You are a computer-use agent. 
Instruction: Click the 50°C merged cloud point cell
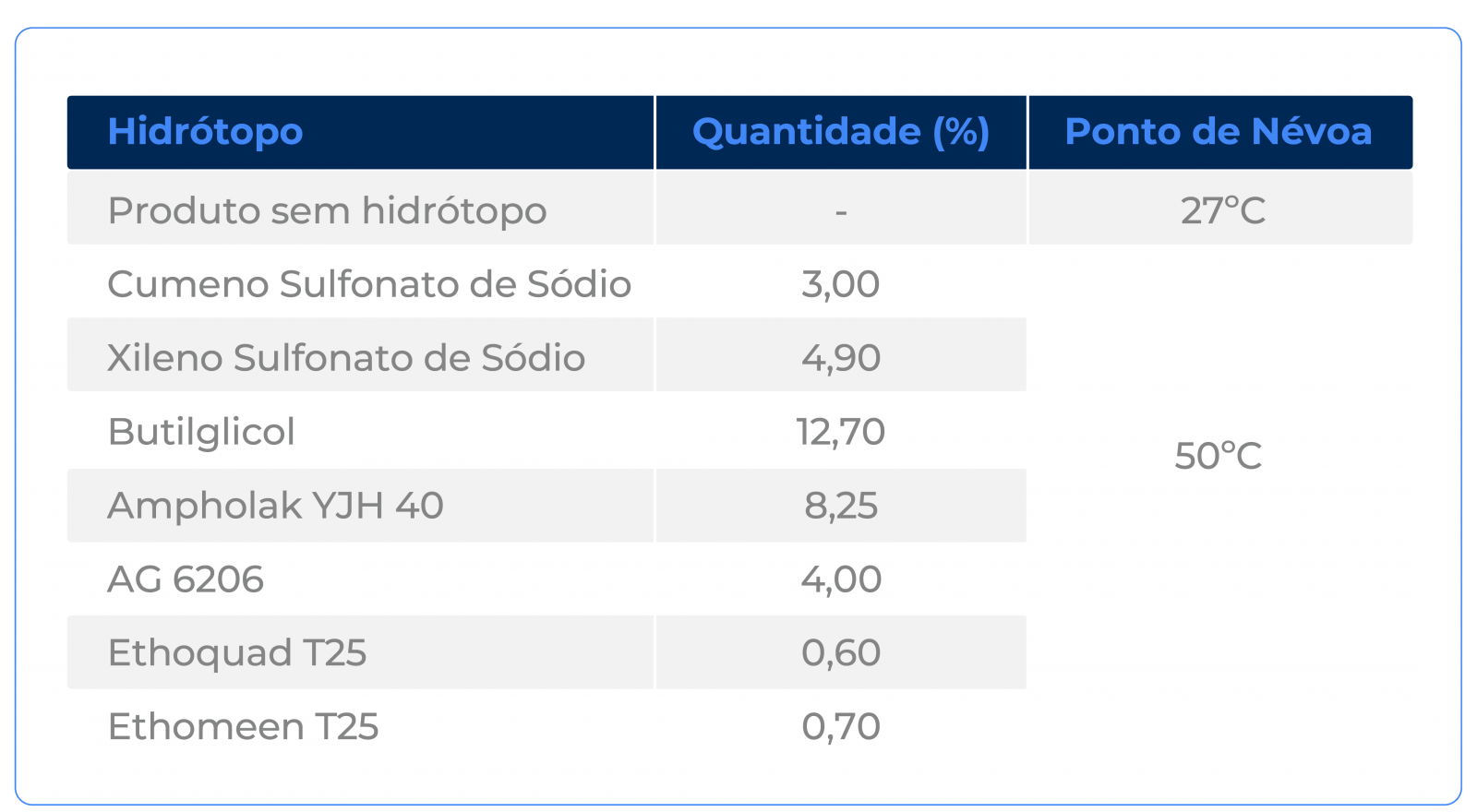point(1218,457)
